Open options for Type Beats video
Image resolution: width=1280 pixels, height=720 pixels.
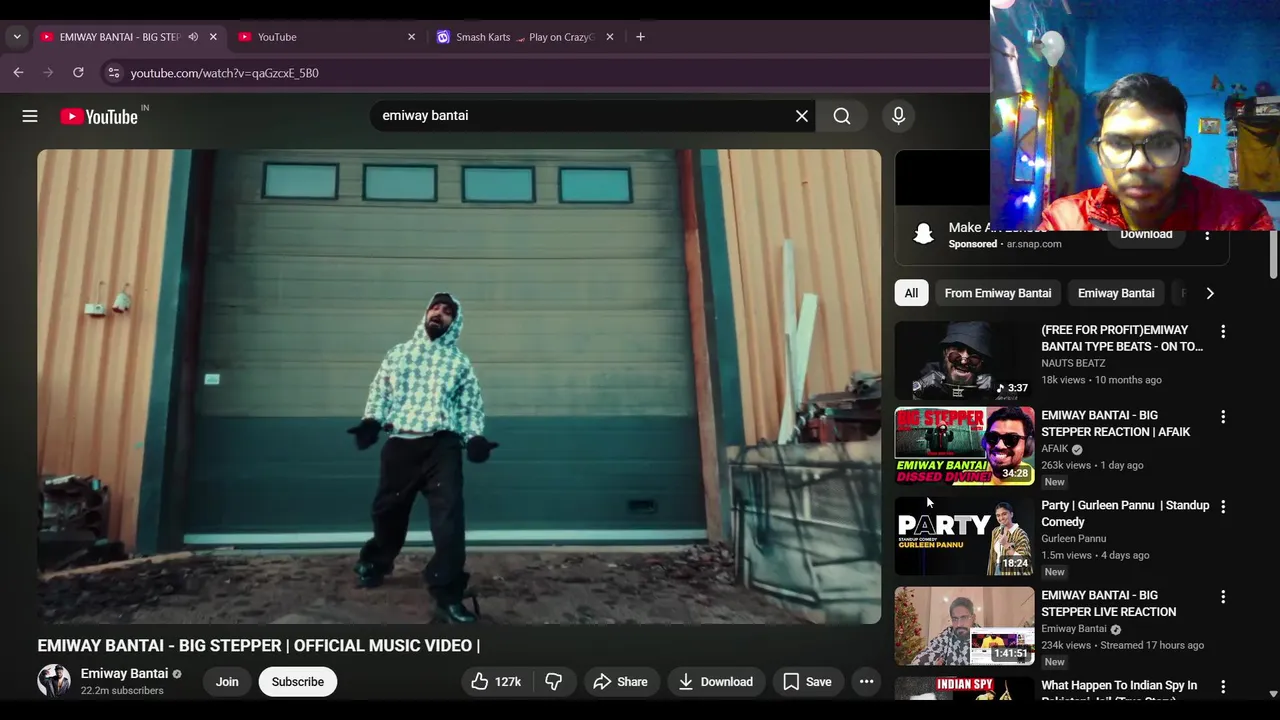point(1222,332)
